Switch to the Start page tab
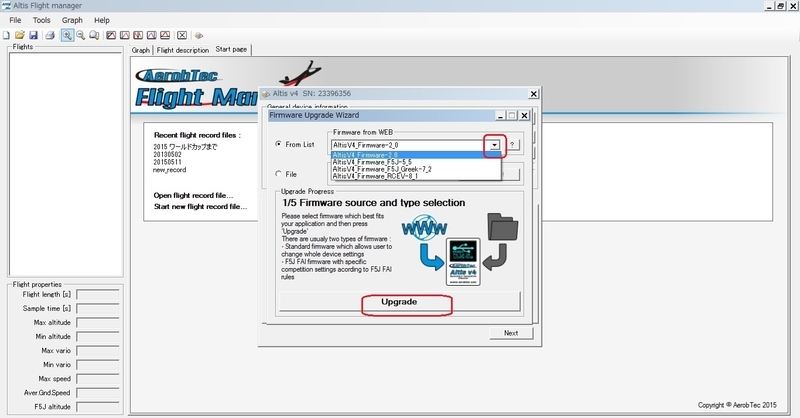Screen dimensions: 800x418 231,49
